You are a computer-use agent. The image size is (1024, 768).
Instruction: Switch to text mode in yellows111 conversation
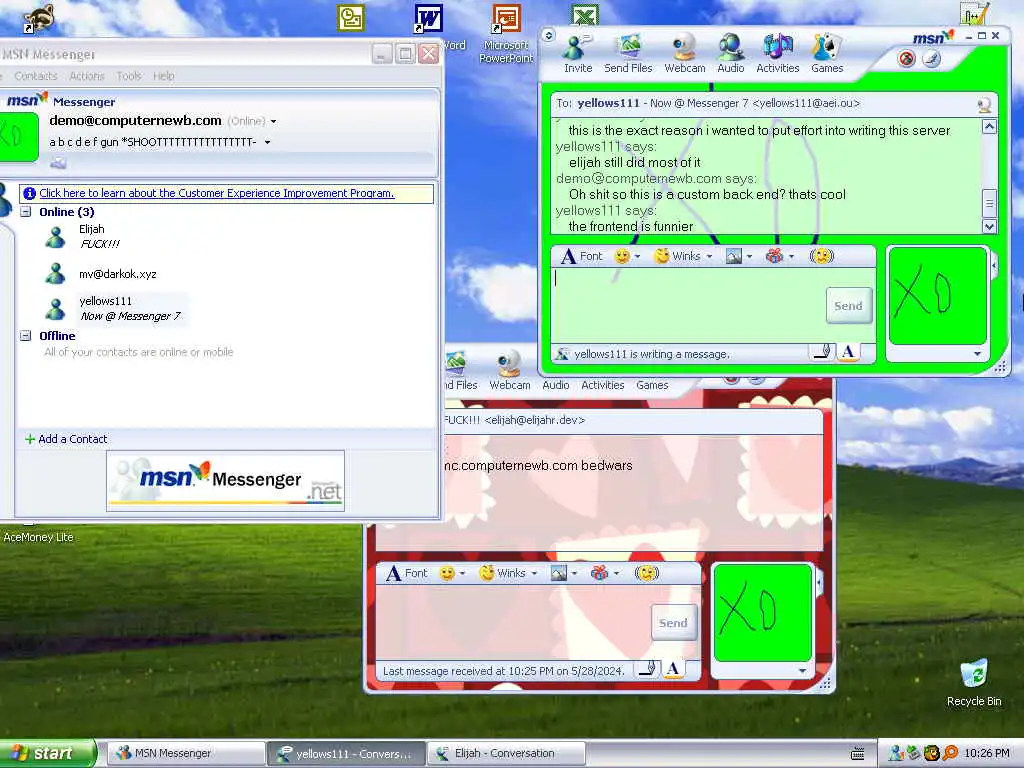tap(848, 353)
